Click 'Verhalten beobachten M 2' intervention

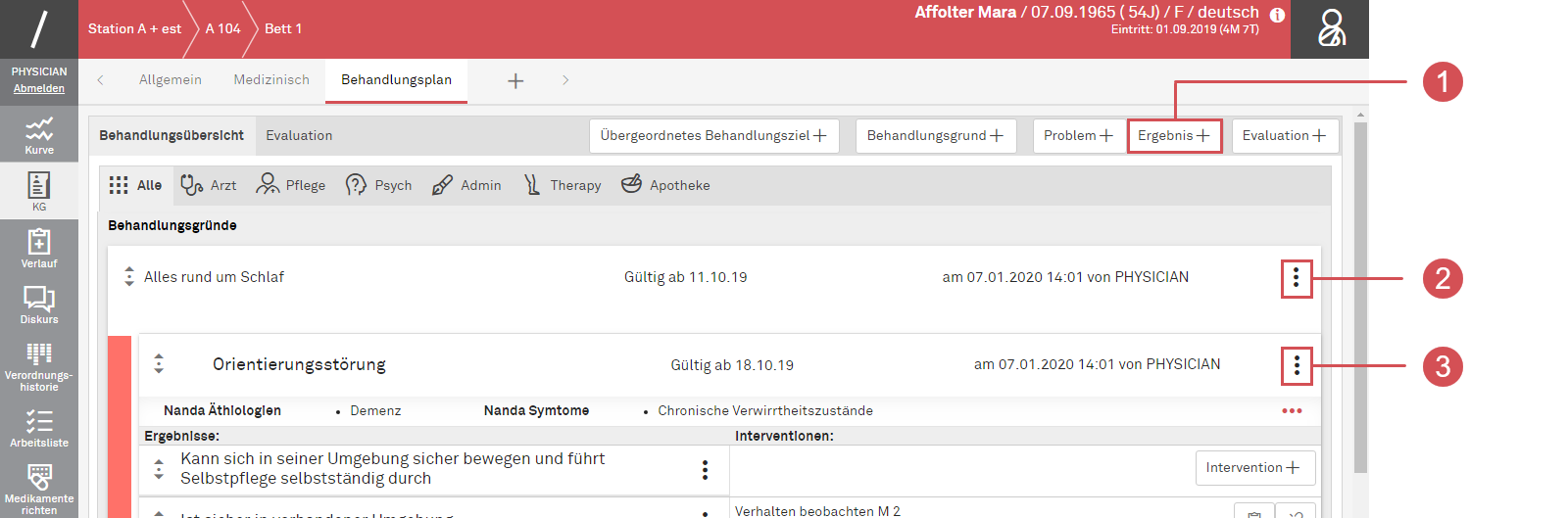pyautogui.click(x=817, y=511)
